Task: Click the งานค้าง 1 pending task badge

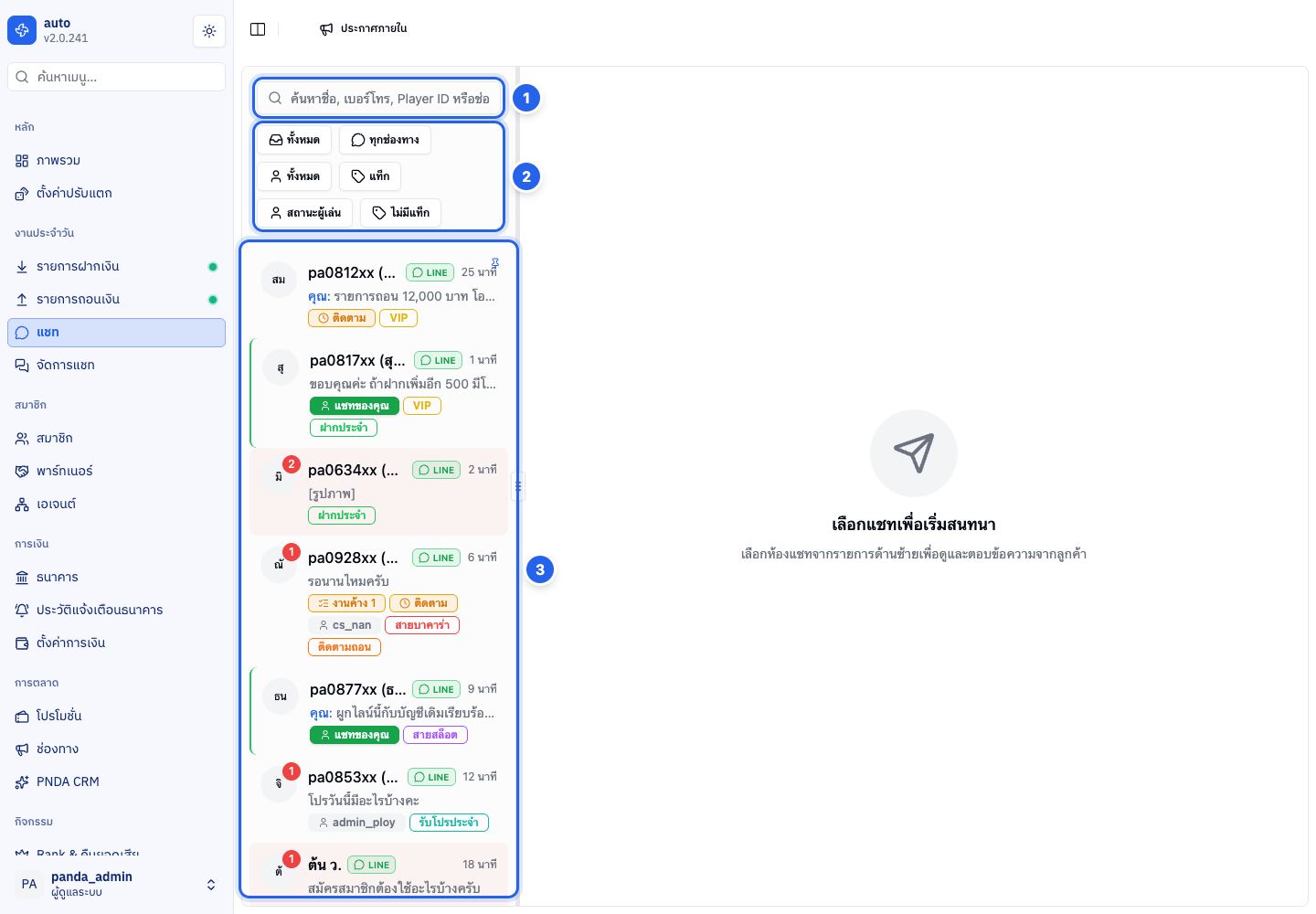Action: coord(346,603)
